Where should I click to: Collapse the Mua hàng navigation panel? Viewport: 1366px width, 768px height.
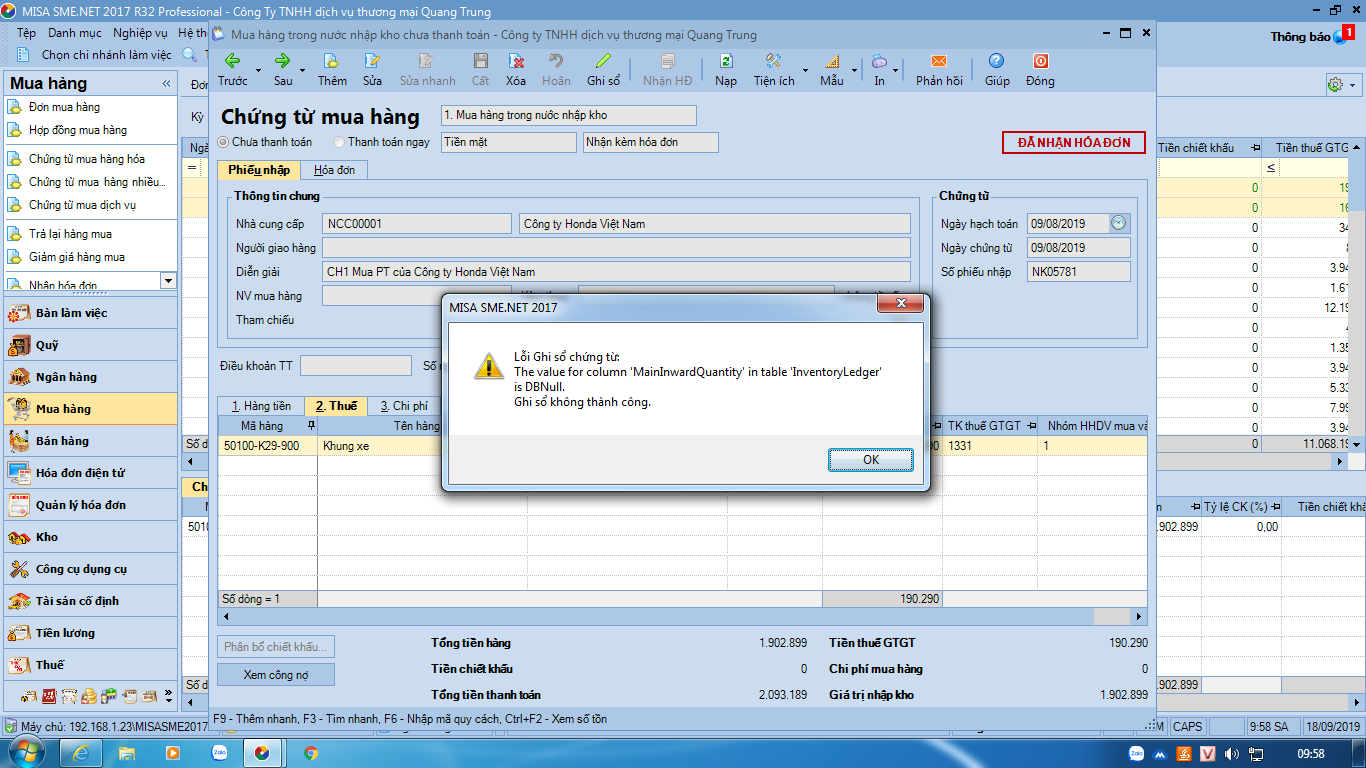point(165,84)
